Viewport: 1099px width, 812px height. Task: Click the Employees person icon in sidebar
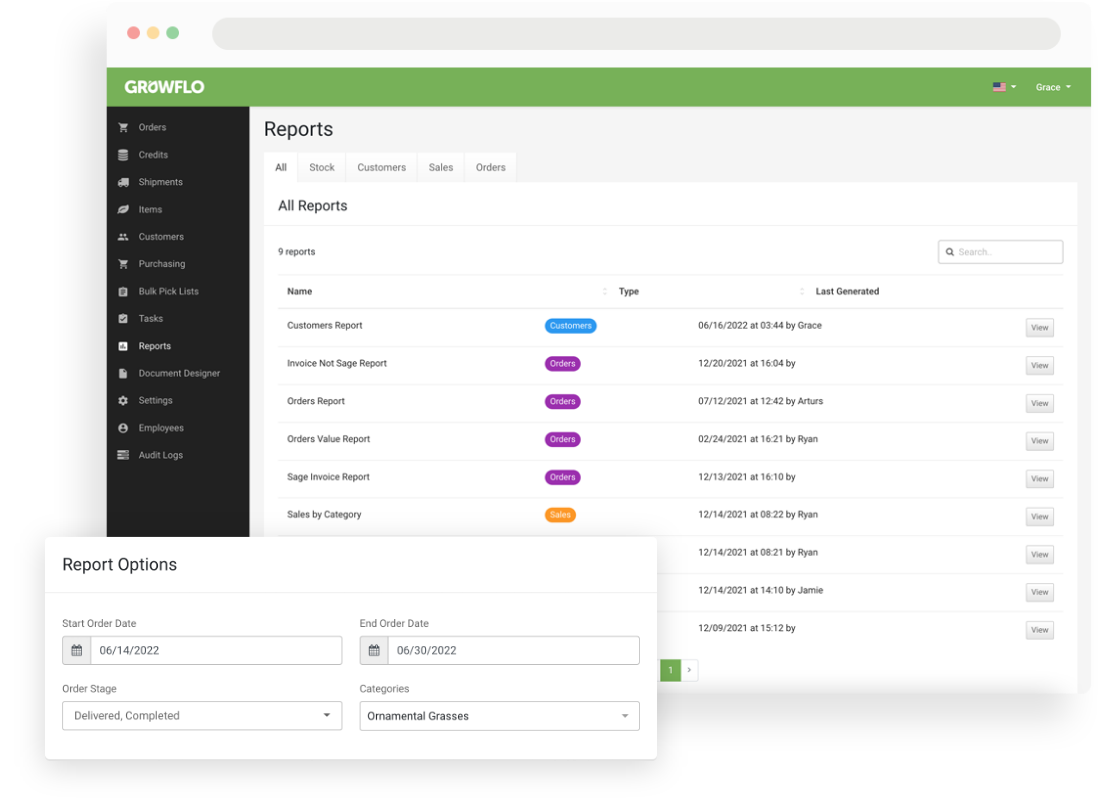tap(123, 428)
